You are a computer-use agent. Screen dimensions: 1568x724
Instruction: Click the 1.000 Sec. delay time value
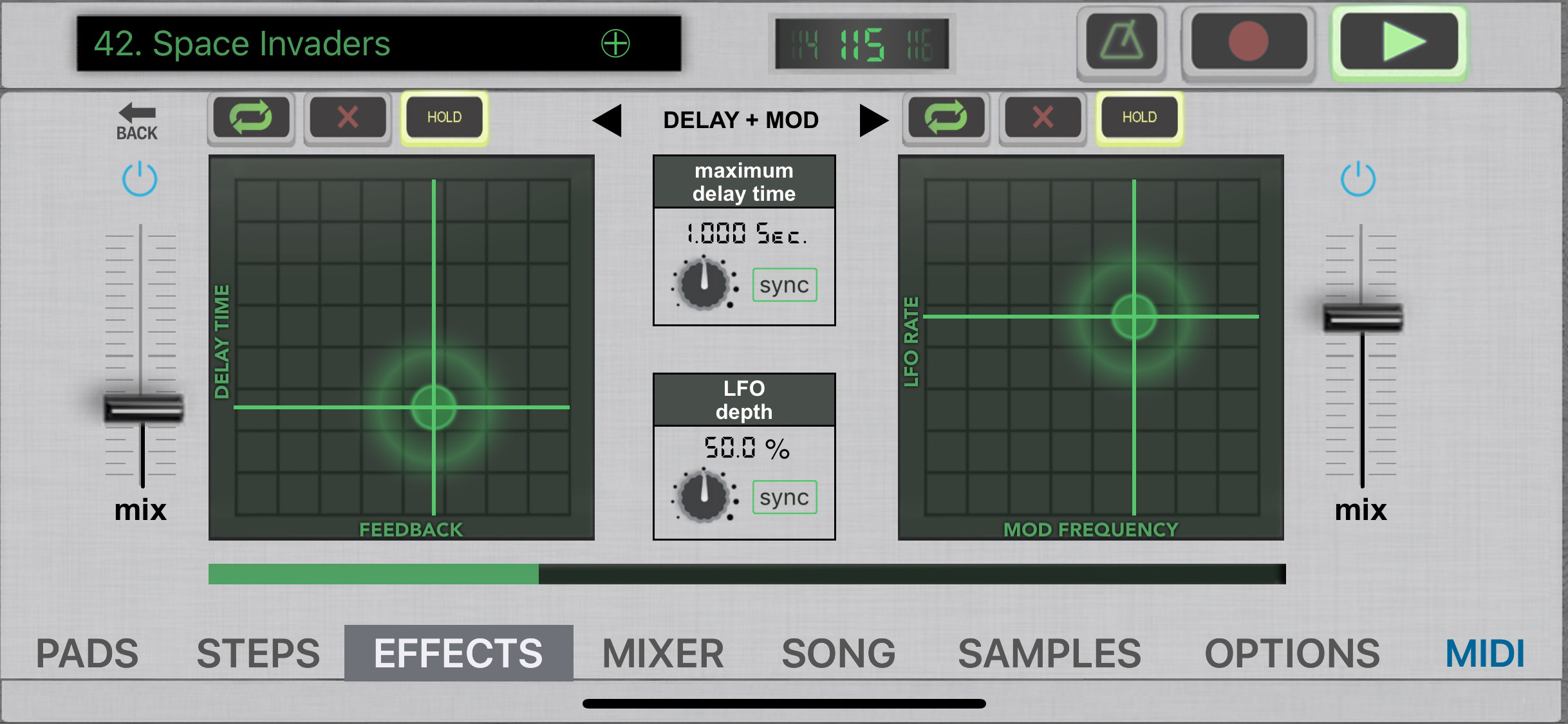pos(747,234)
